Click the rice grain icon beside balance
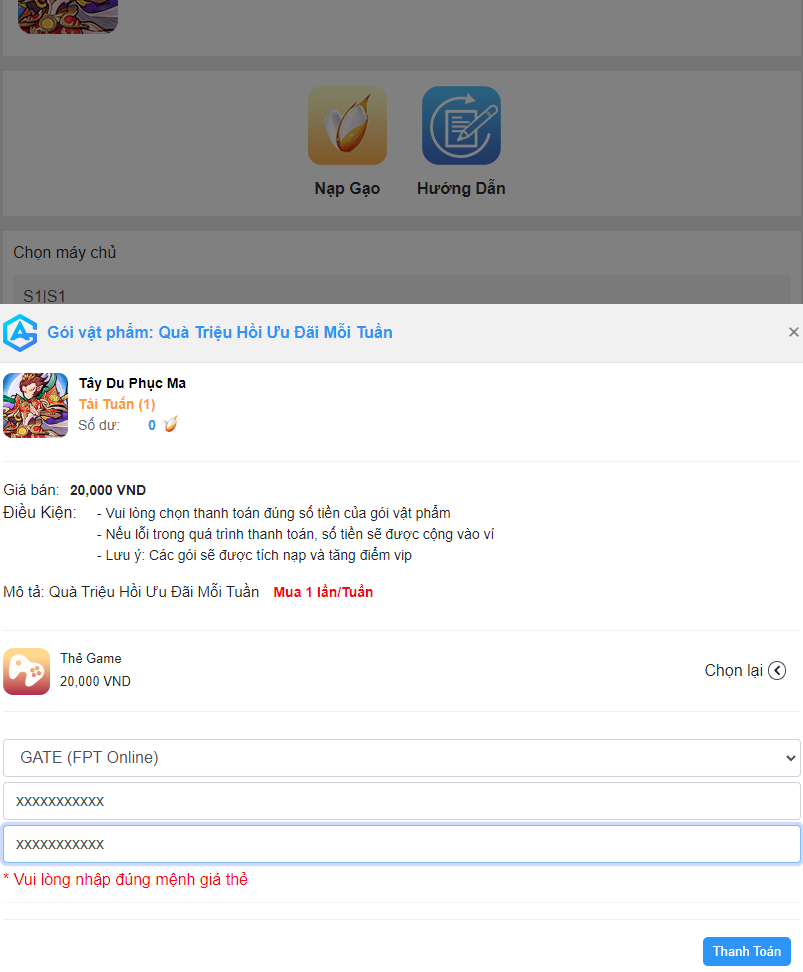The width and height of the screenshot is (803, 972). pos(170,425)
